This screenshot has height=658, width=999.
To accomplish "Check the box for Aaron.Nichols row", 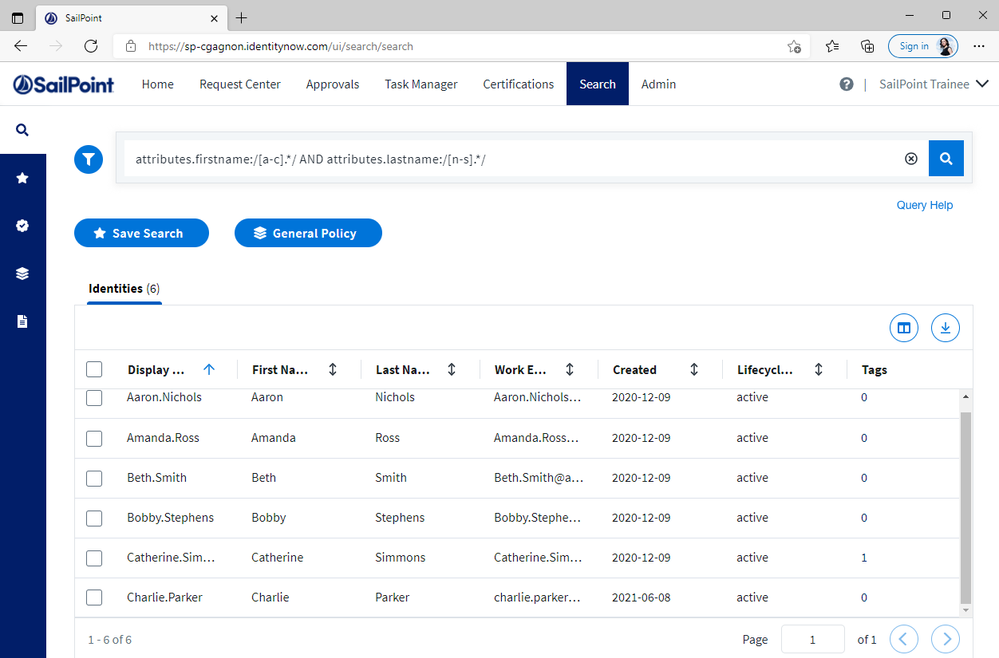I will click(94, 398).
